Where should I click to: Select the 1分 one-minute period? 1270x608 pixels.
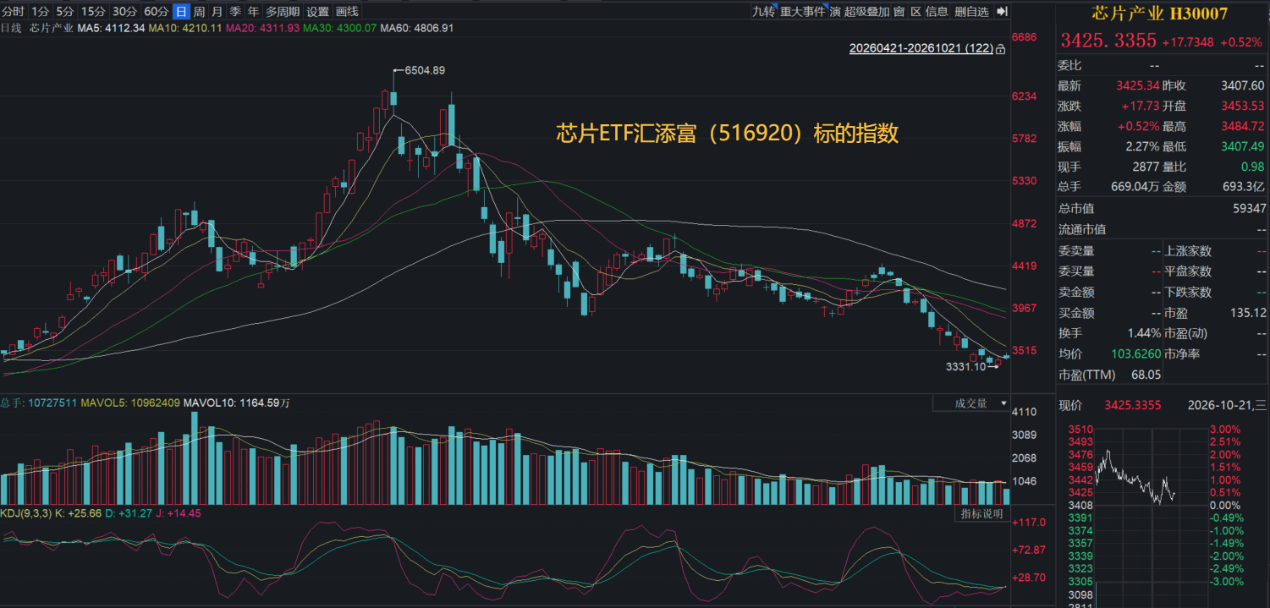tap(40, 12)
